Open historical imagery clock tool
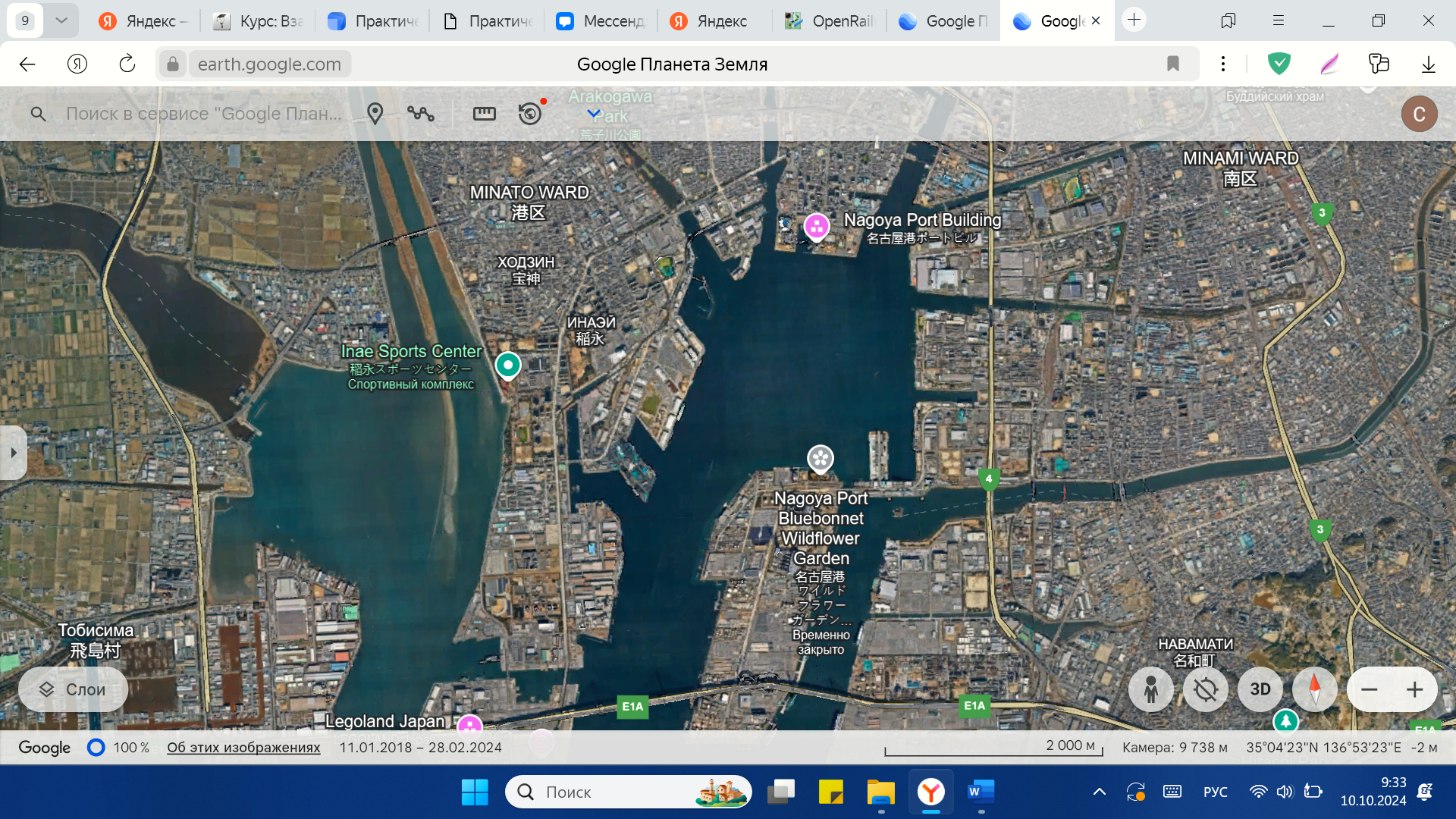Image resolution: width=1456 pixels, height=819 pixels. pyautogui.click(x=530, y=114)
